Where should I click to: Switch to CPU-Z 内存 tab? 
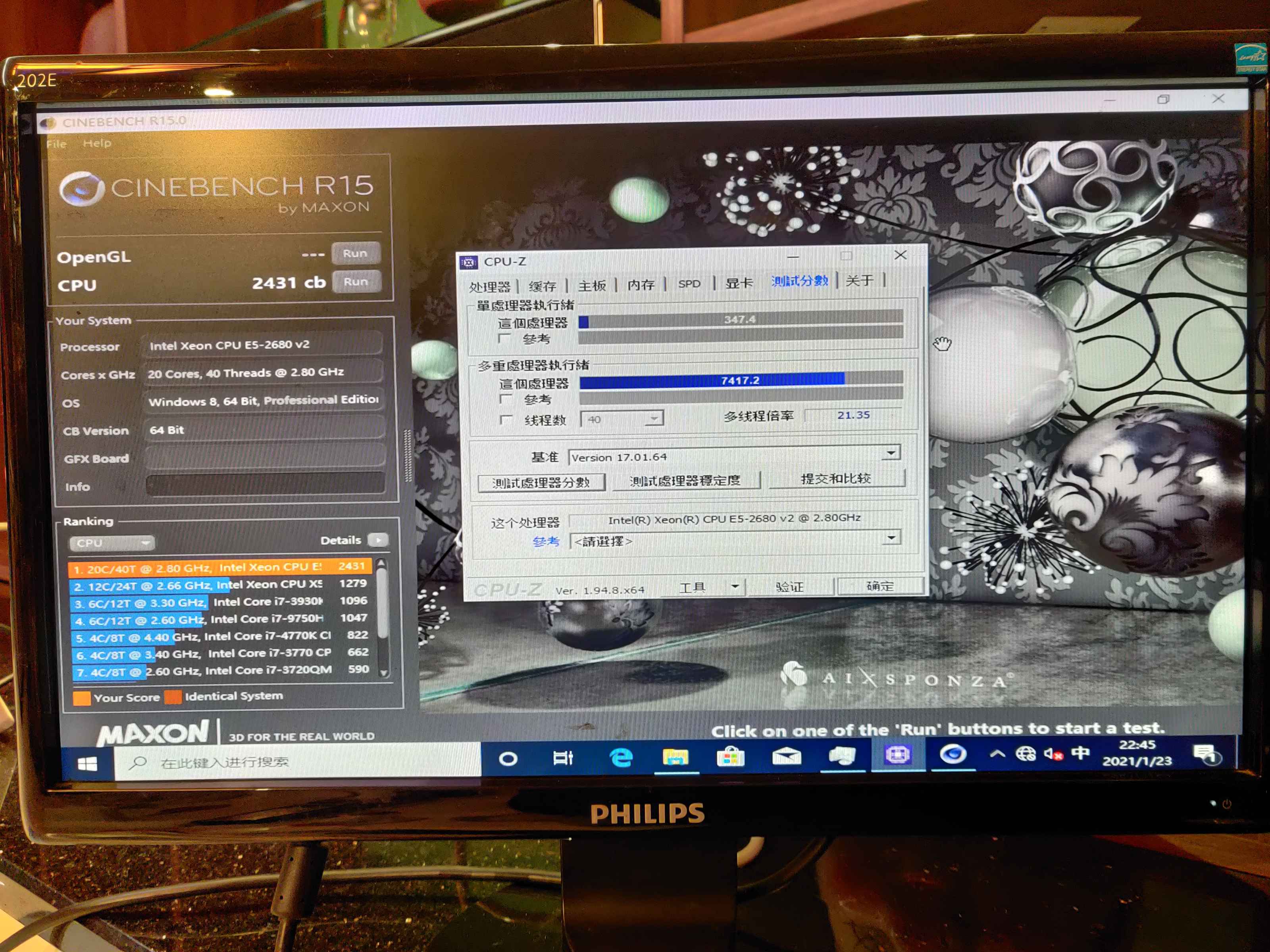coord(641,284)
